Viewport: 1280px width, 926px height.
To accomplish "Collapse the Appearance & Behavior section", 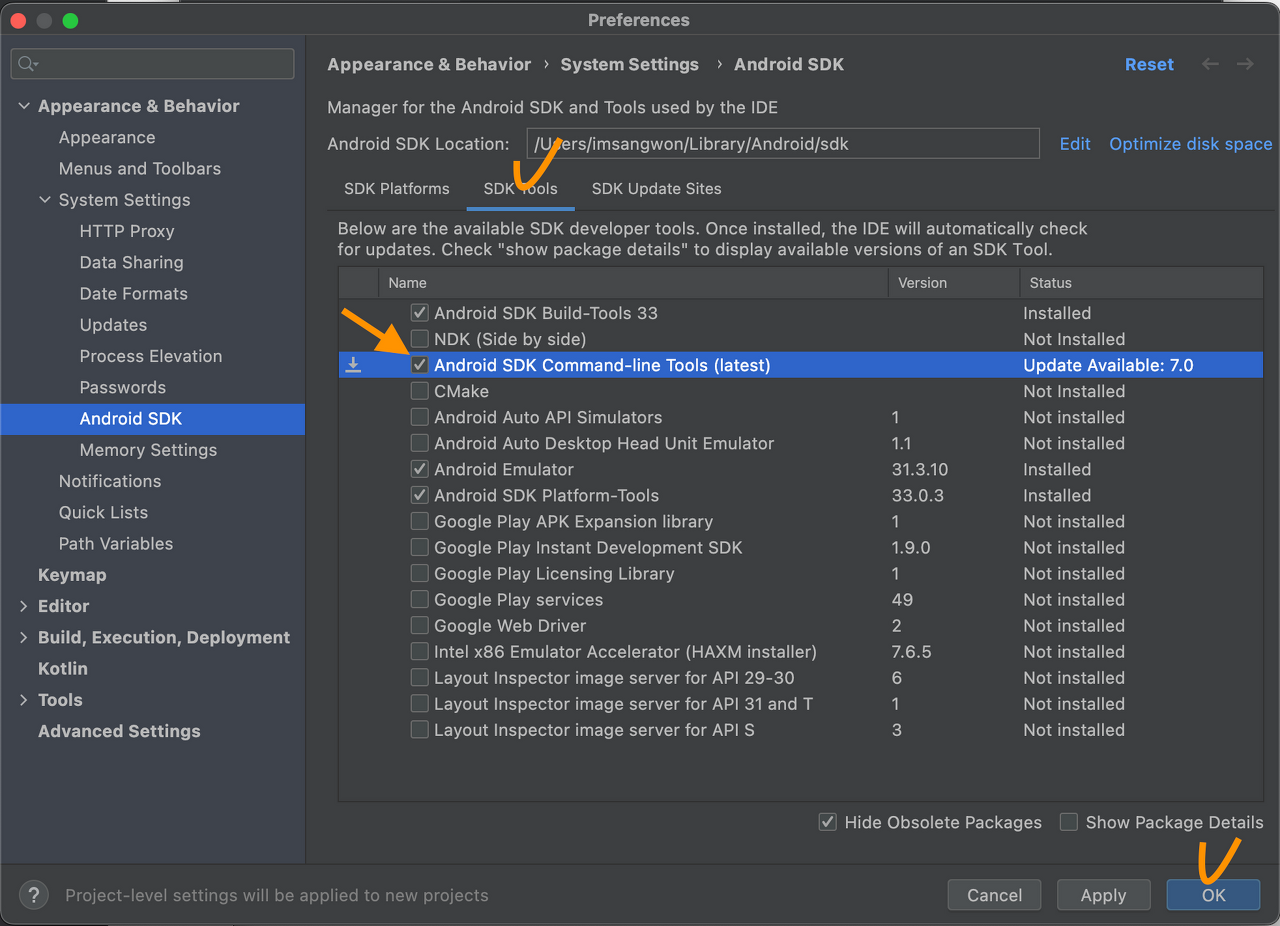I will [x=24, y=106].
